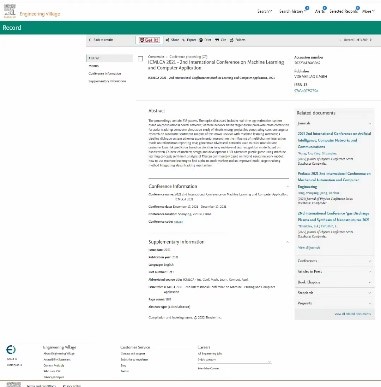Click the red Get It button

point(149,40)
